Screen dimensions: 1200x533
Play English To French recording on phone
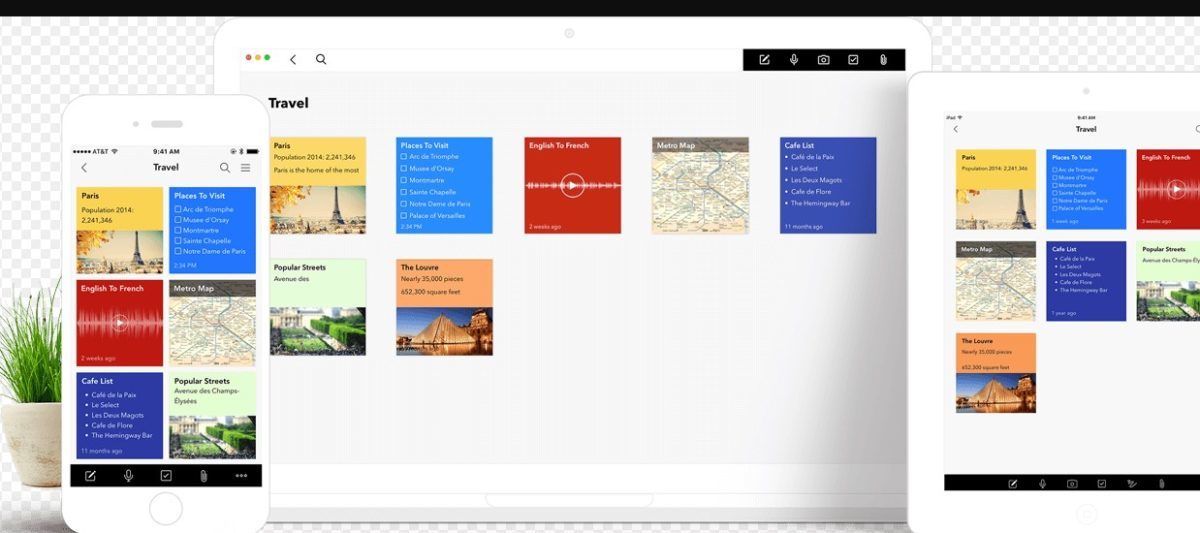119,323
